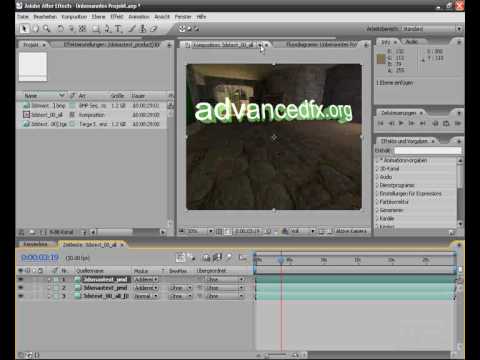Viewport: 480px width, 360px height.
Task: Open layer 1 Übergeordnet Ohne dropdown
Action: [225, 280]
